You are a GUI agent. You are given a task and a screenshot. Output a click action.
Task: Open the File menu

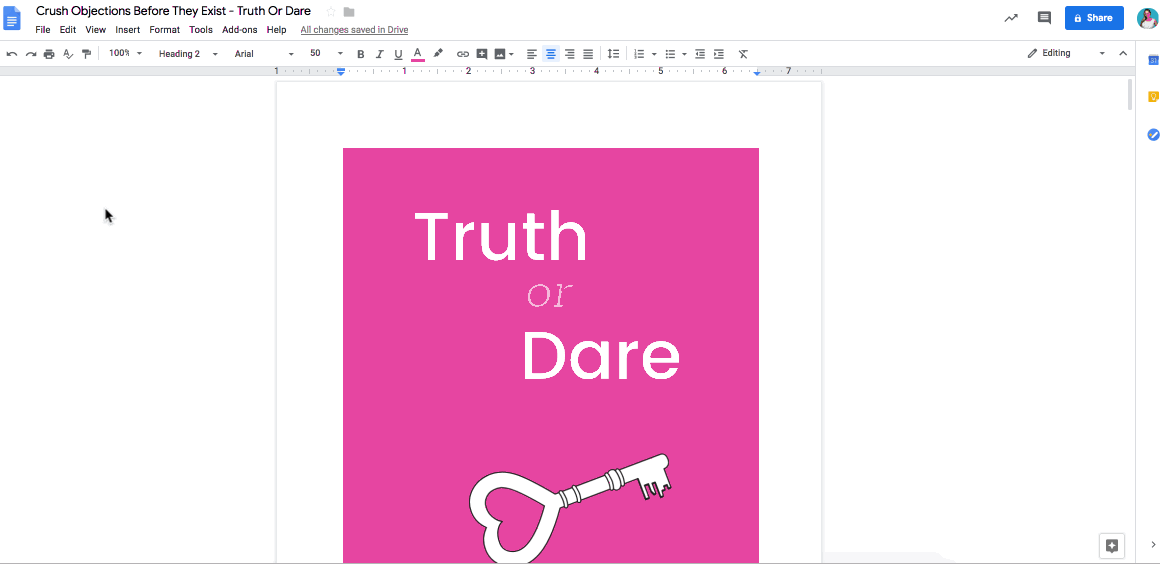pos(43,30)
